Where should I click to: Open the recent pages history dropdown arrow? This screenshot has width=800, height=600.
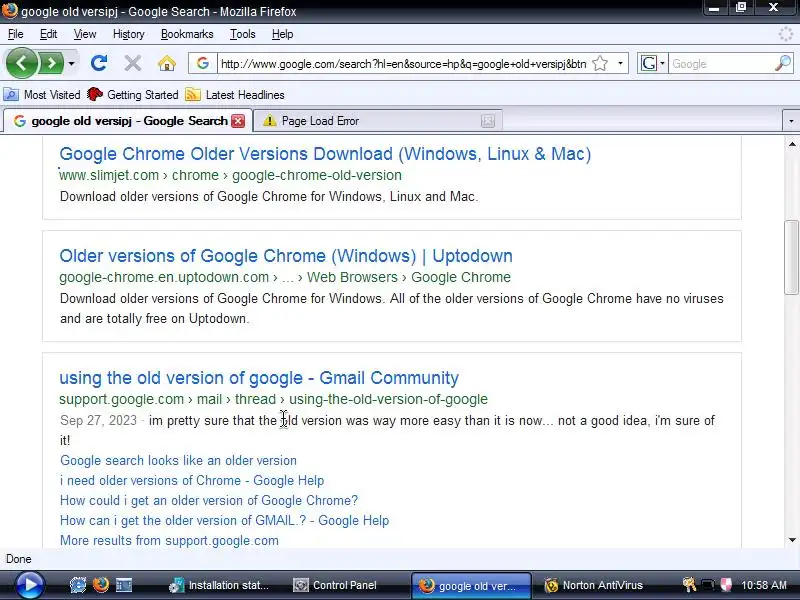[x=71, y=64]
